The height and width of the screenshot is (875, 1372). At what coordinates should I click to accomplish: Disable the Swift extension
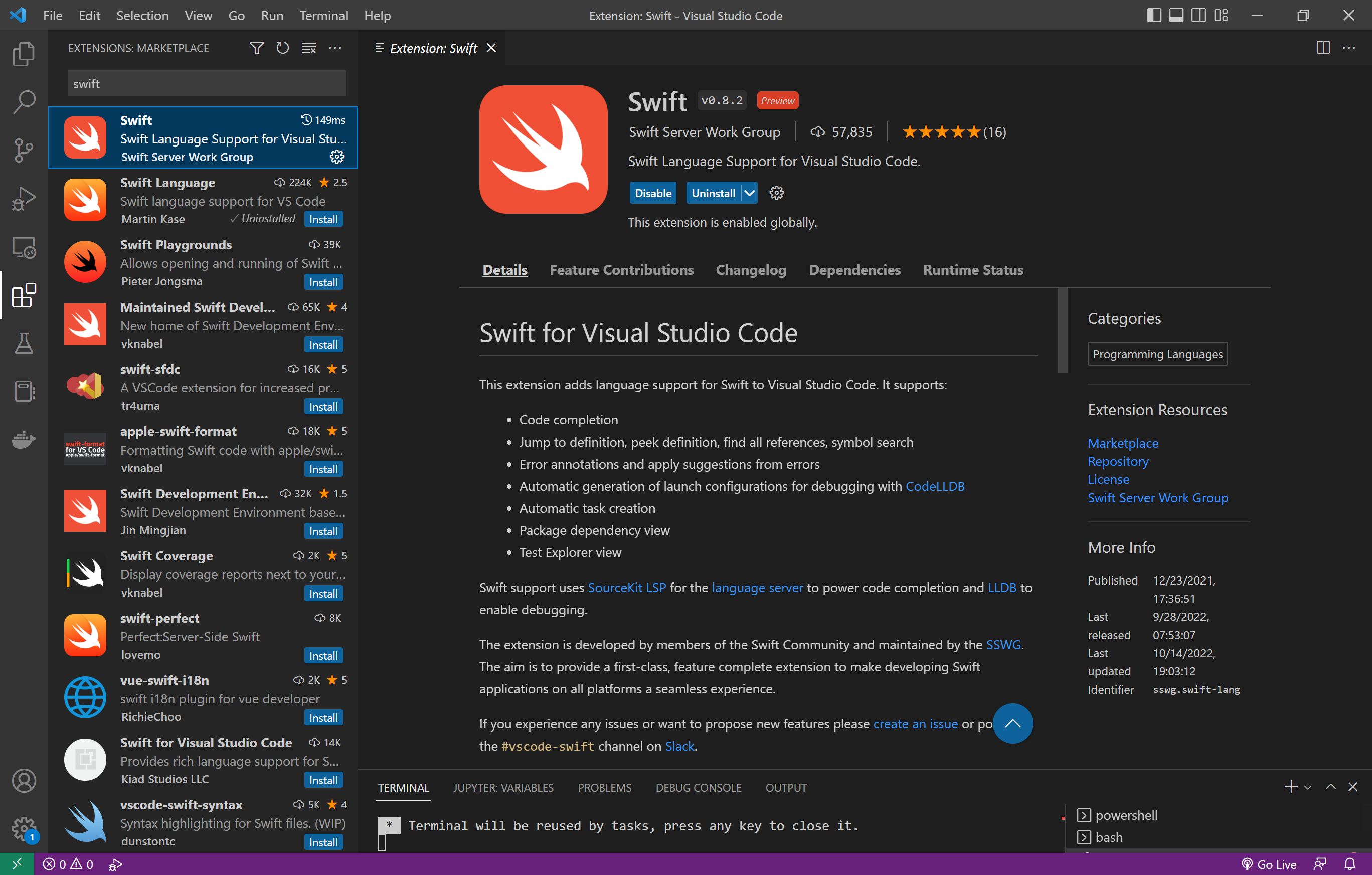(x=652, y=193)
